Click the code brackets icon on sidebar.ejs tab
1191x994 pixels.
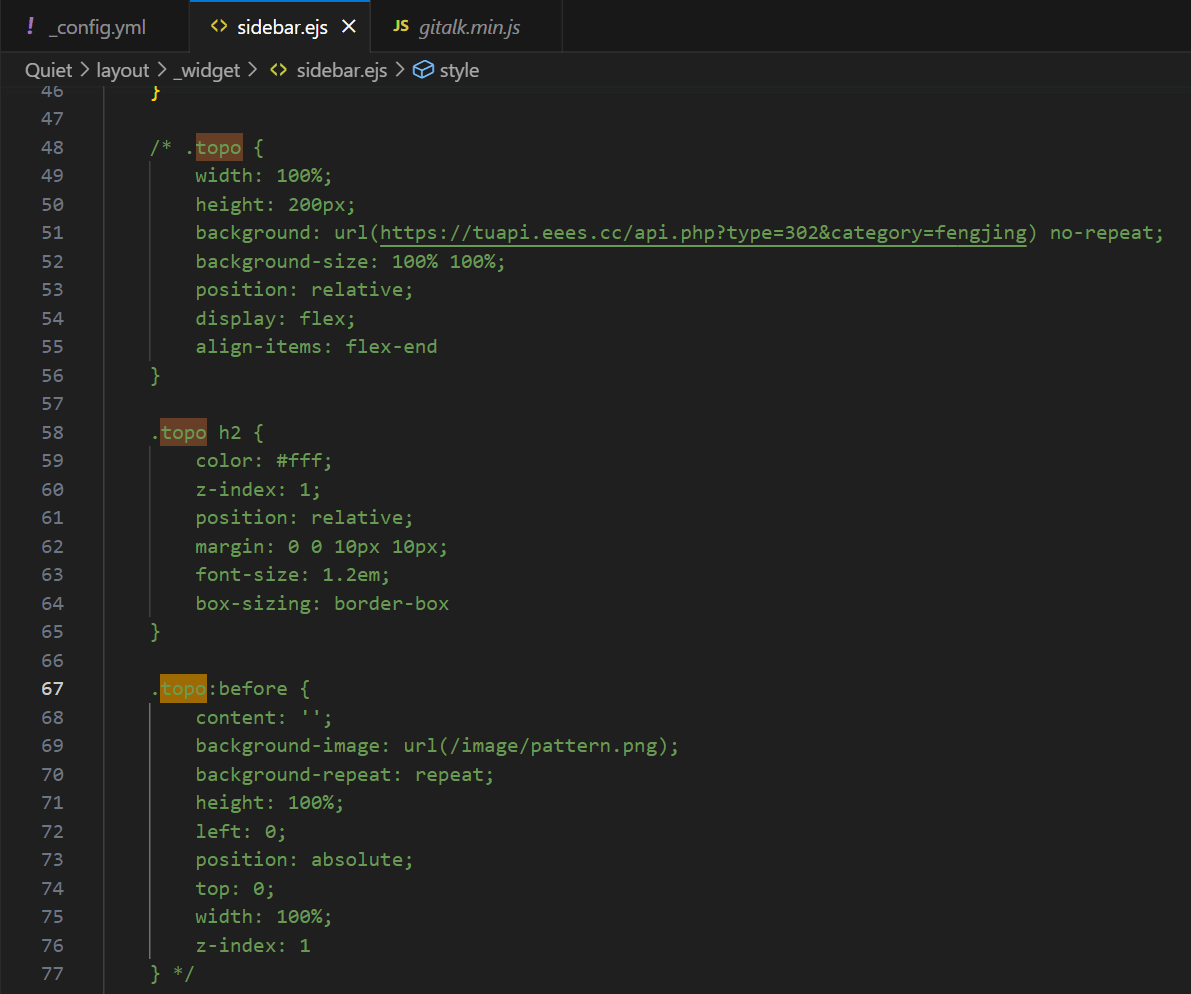tap(219, 27)
